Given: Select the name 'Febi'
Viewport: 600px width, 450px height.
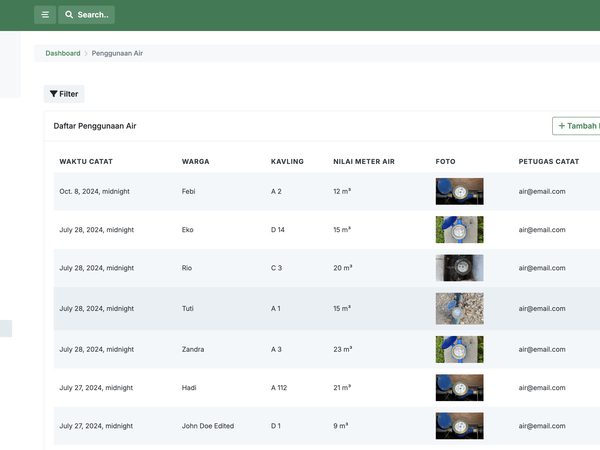Looking at the screenshot, I should pos(188,191).
